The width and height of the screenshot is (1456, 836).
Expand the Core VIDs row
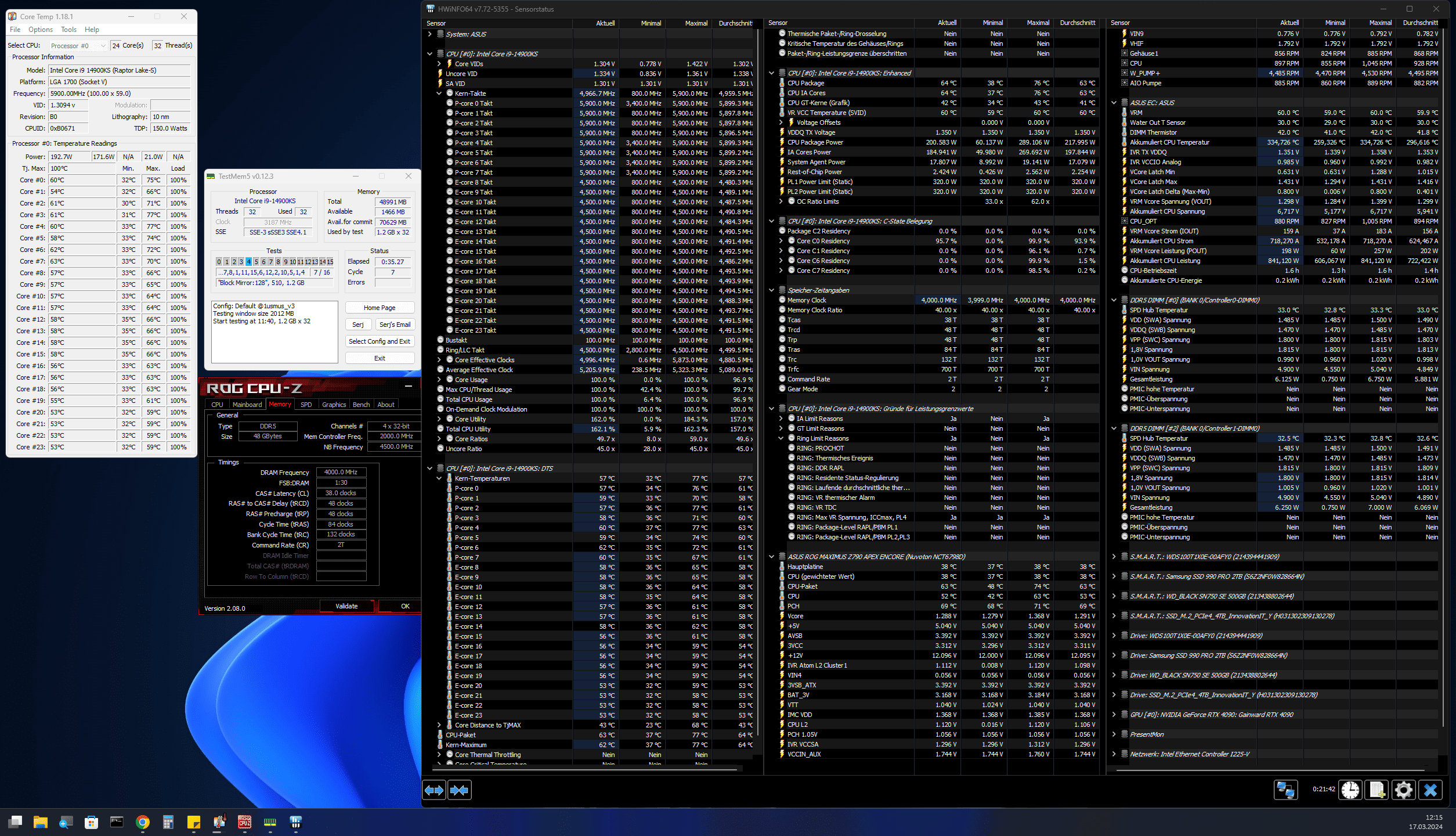[x=439, y=64]
